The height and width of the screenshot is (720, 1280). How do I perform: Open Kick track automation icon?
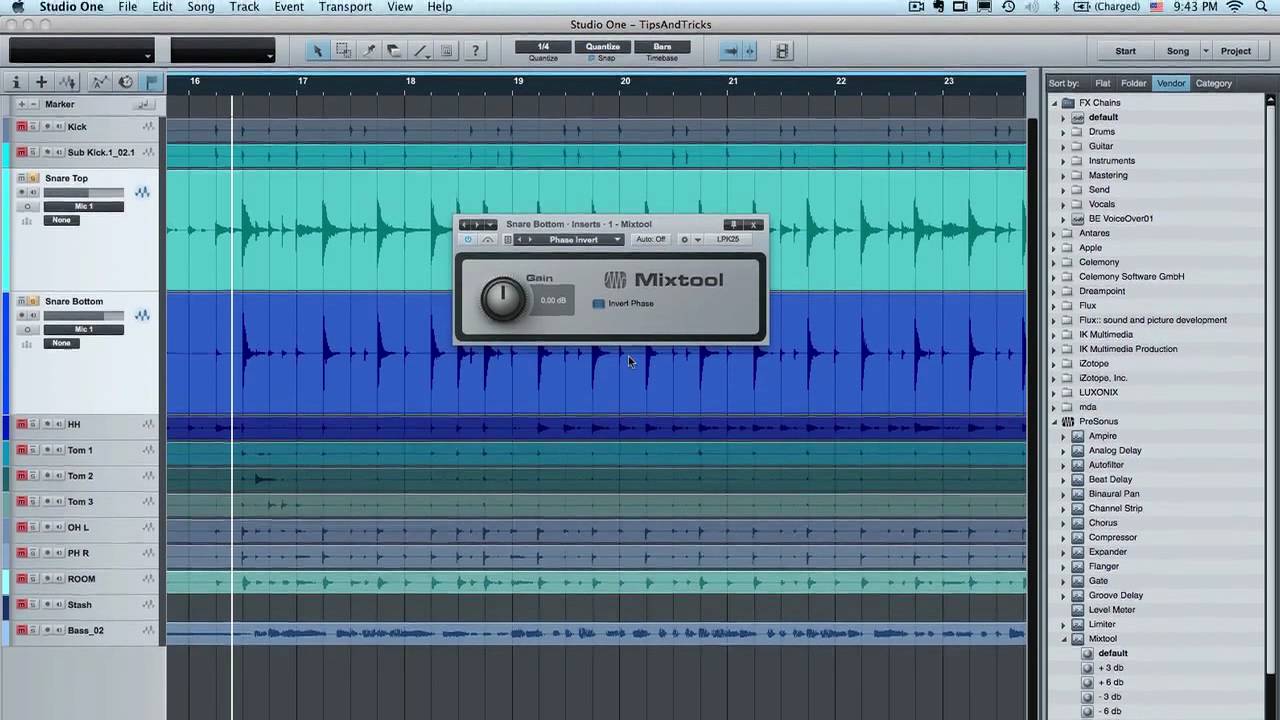149,126
